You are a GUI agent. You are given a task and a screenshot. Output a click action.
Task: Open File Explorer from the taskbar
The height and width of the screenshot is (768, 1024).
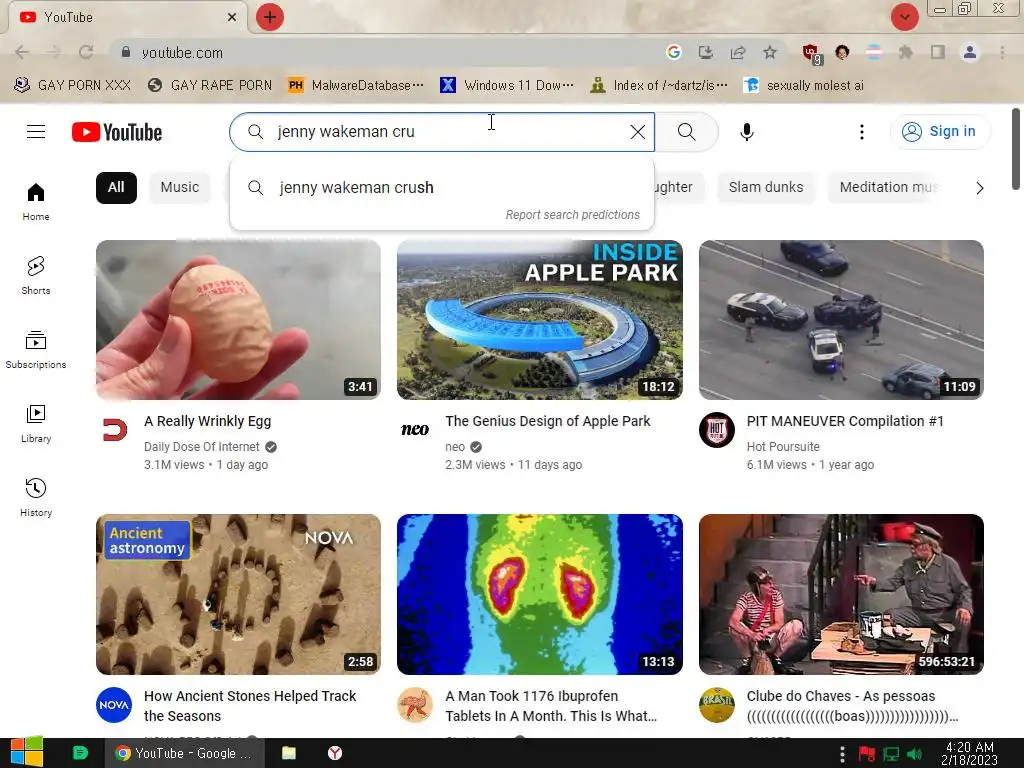tap(289, 753)
